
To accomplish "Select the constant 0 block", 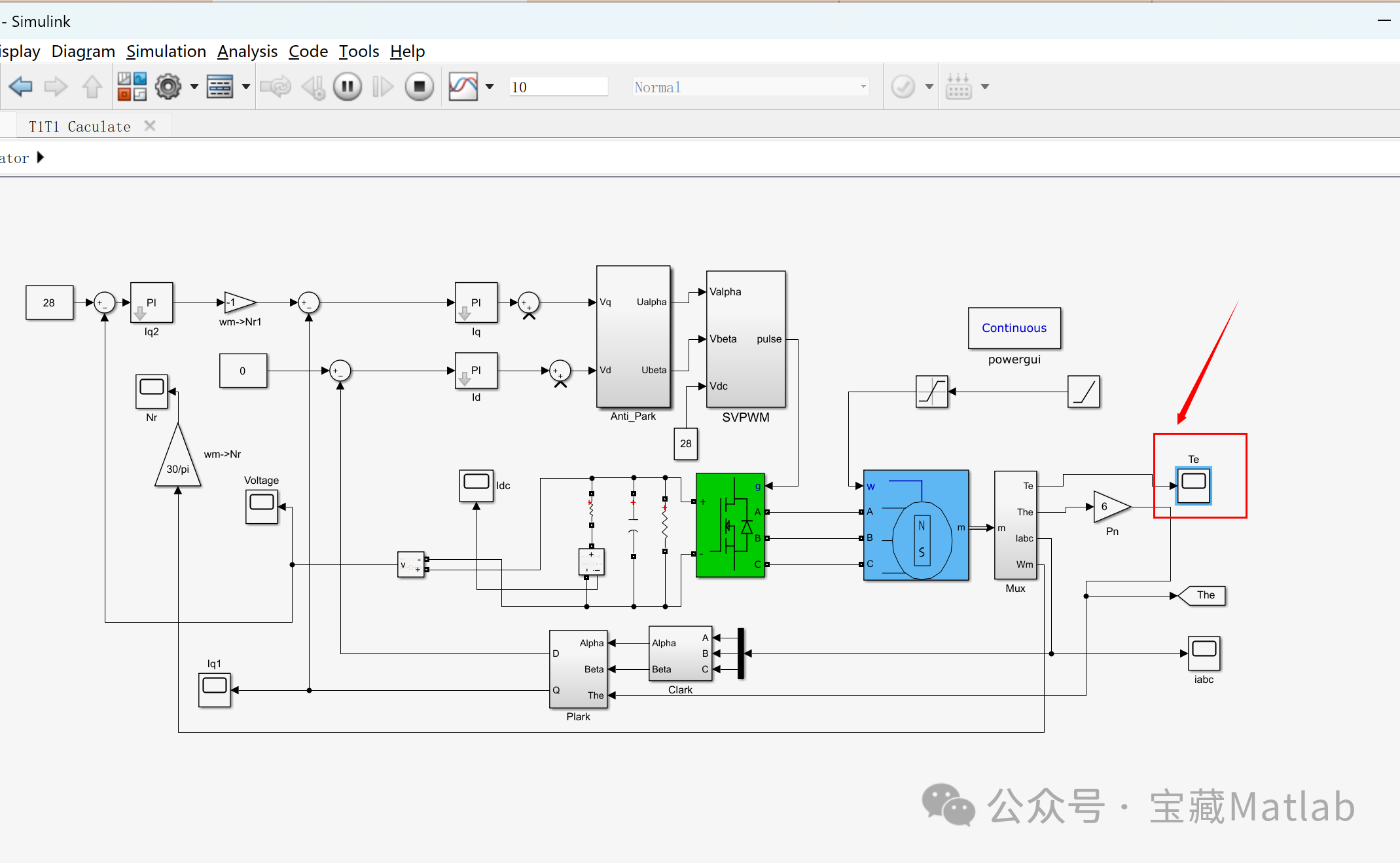I will (243, 371).
